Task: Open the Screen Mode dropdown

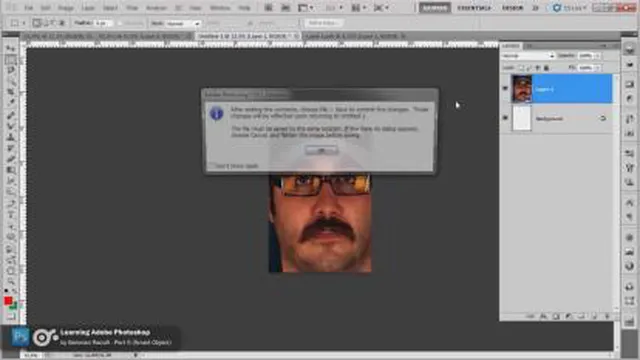Action: coord(380,8)
